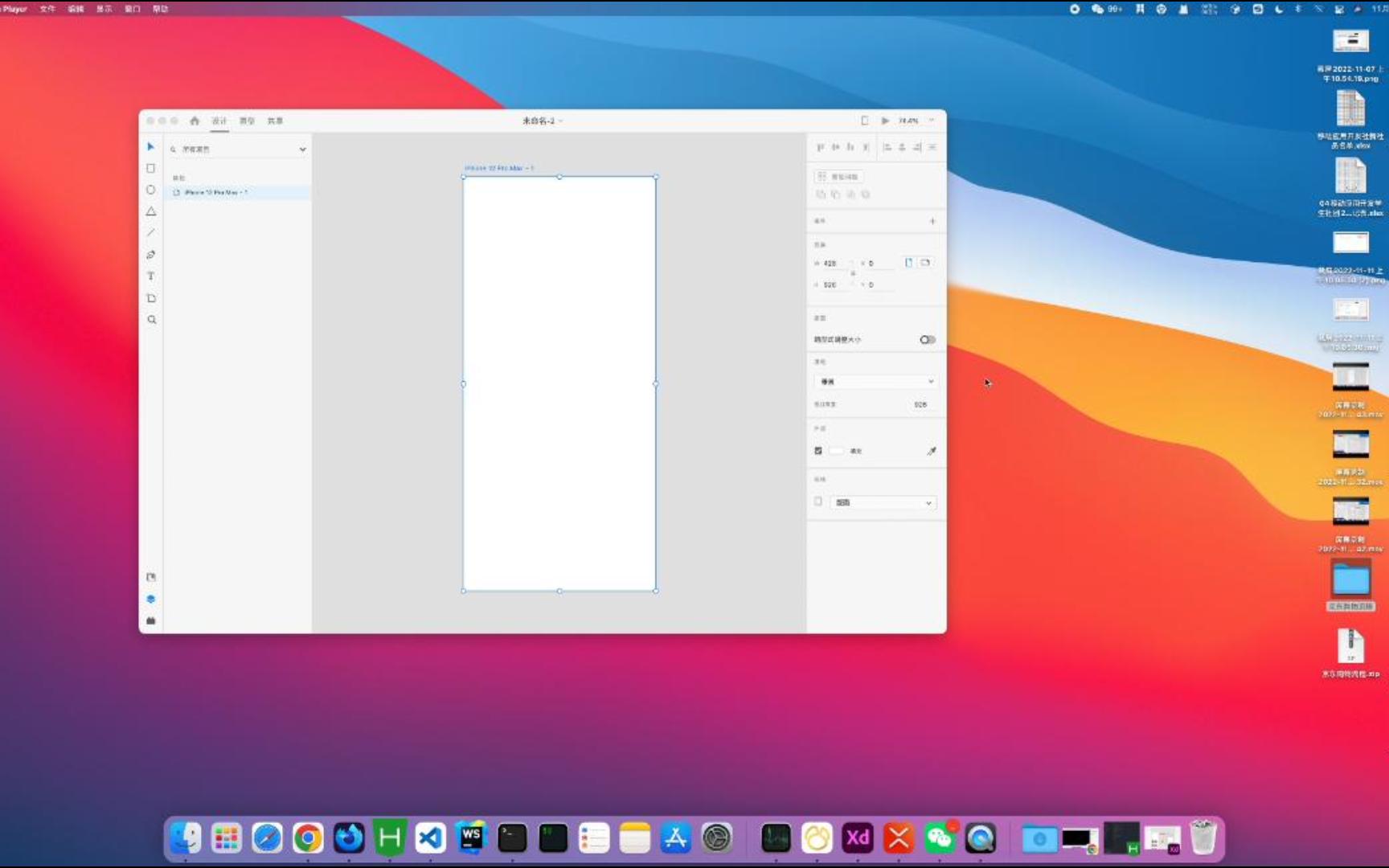1389x868 pixels.
Task: Toggle the Fill checkbox
Action: (x=818, y=451)
